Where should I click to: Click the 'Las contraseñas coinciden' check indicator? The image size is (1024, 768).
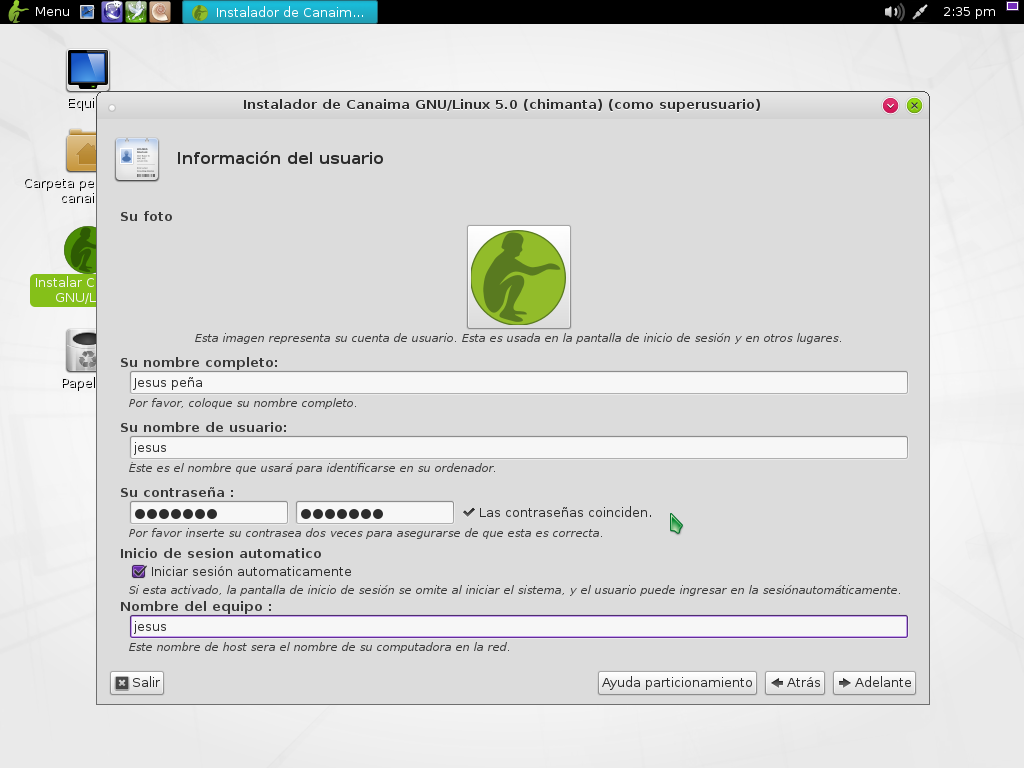(x=470, y=512)
